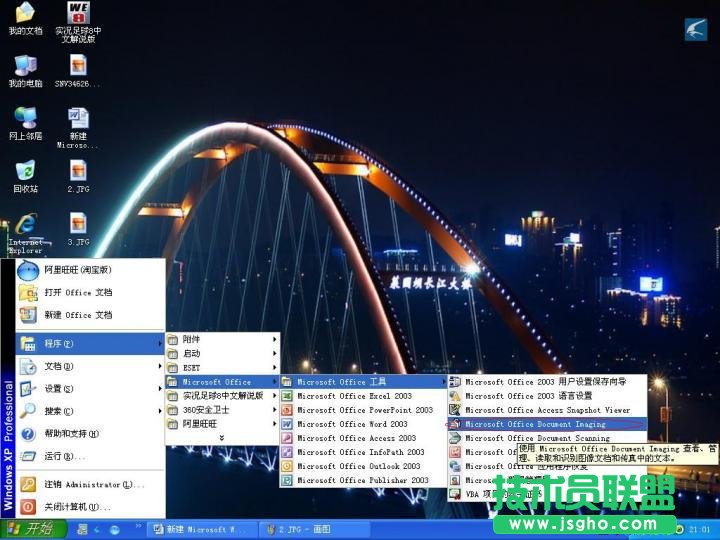
Task: Launch Microsoft Office Access 2003
Action: (364, 438)
